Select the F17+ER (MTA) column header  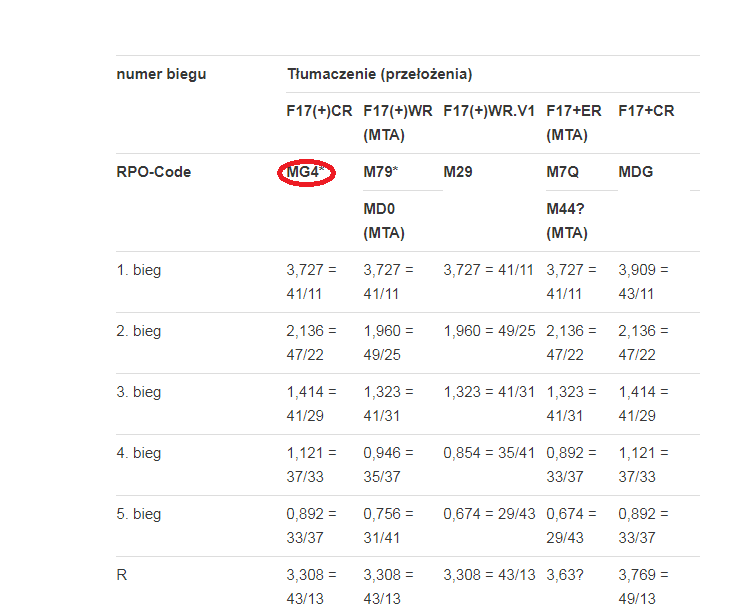tap(574, 122)
